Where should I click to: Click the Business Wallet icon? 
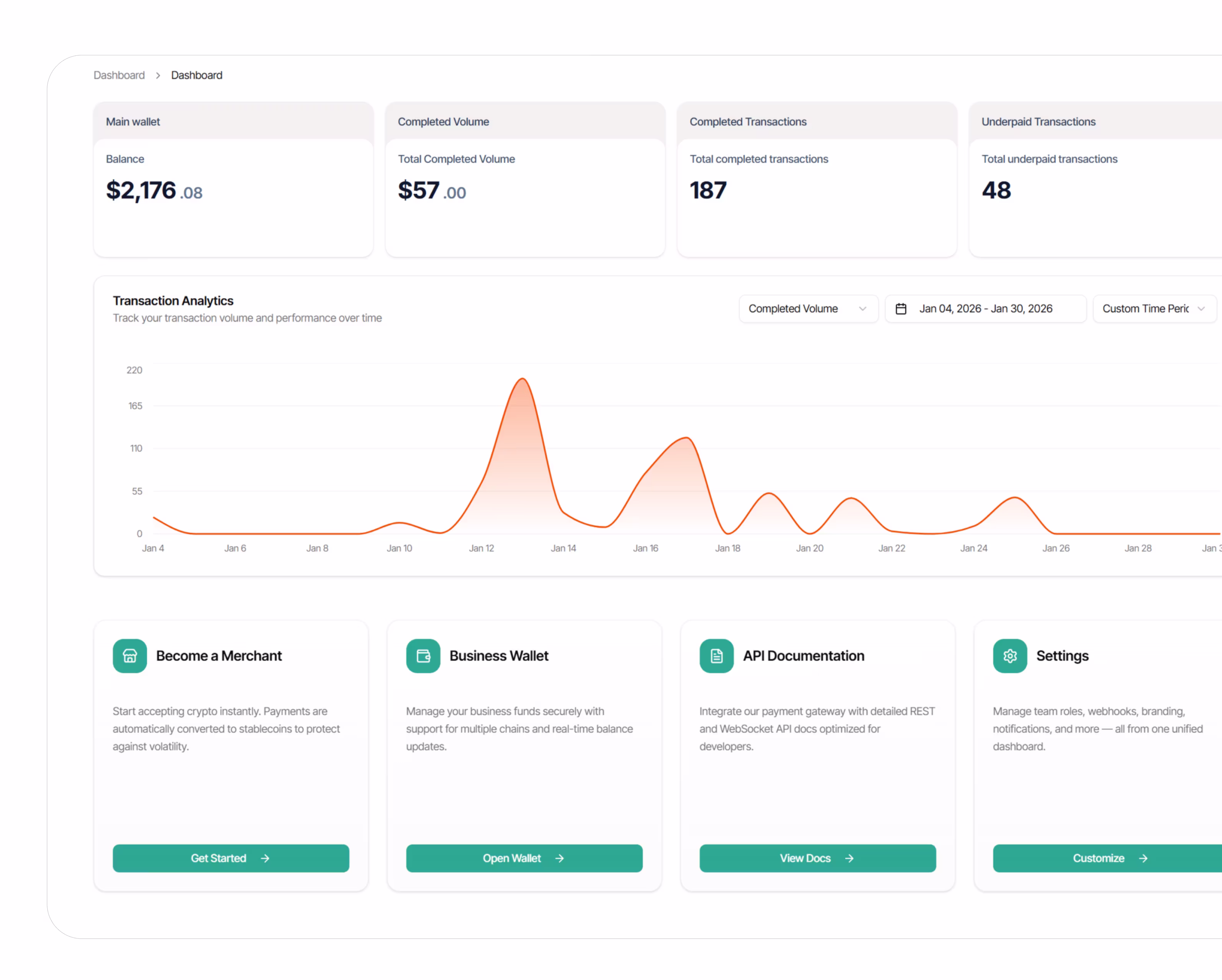point(423,656)
